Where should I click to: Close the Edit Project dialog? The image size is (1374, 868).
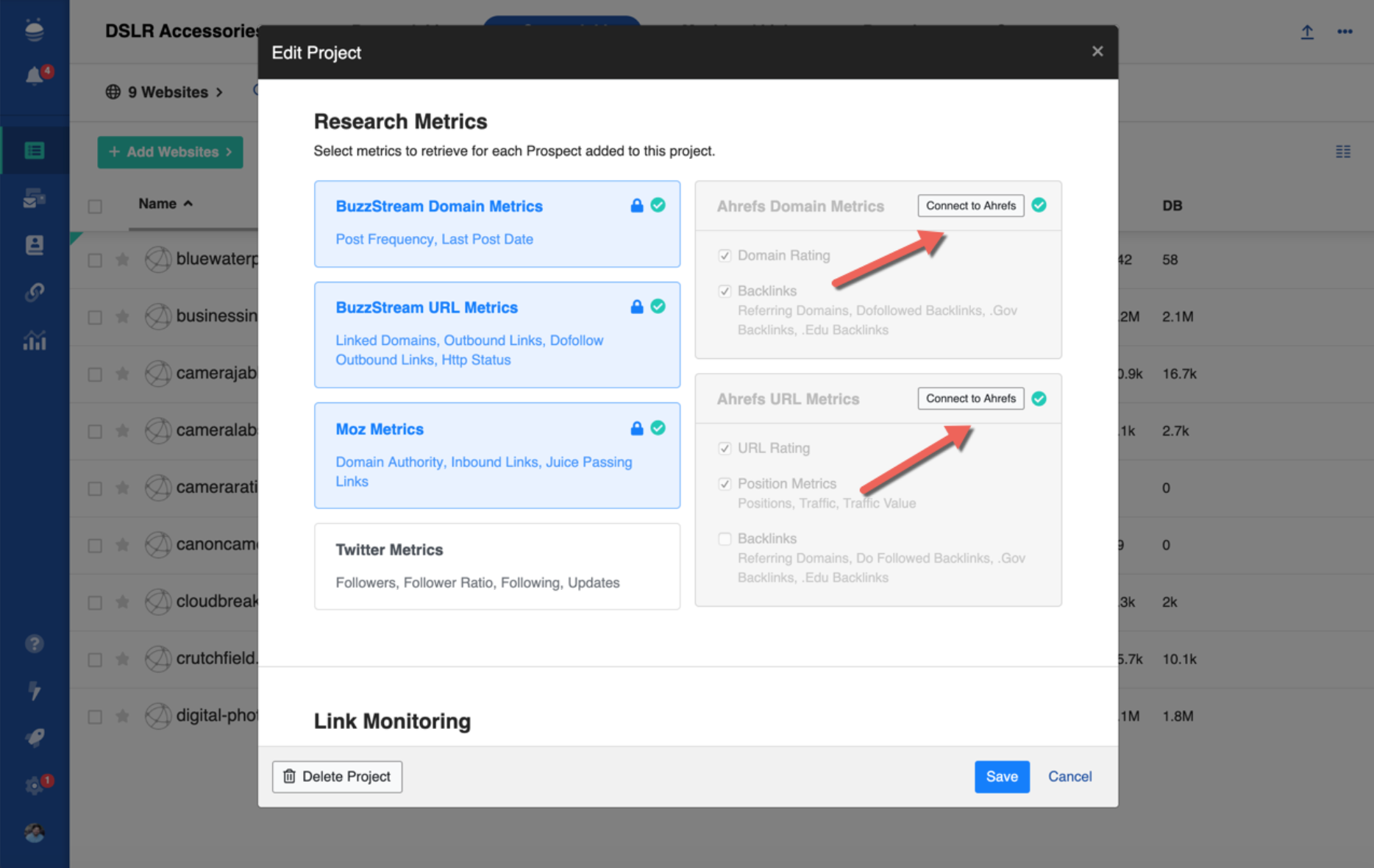pos(1097,51)
